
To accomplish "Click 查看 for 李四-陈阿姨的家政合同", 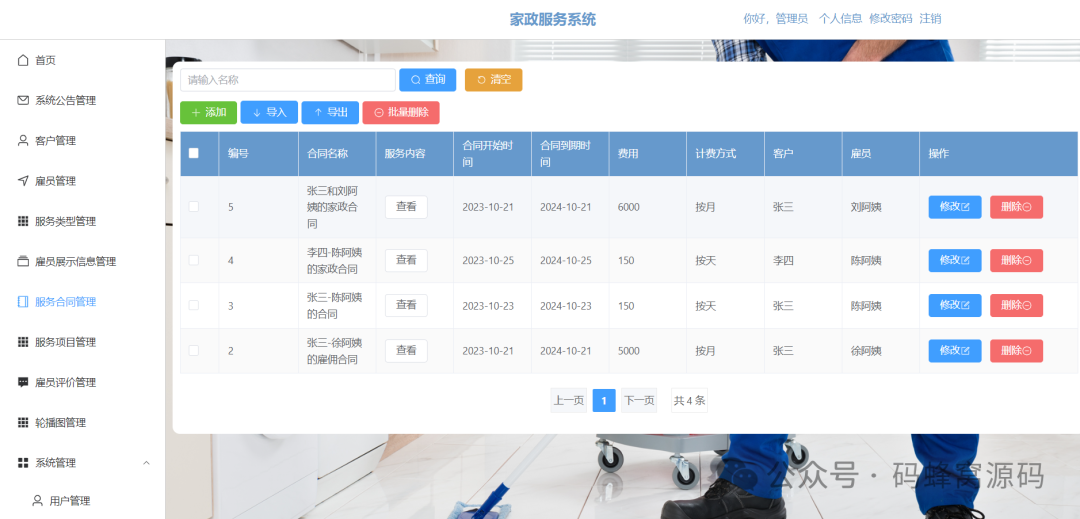I will 406,260.
